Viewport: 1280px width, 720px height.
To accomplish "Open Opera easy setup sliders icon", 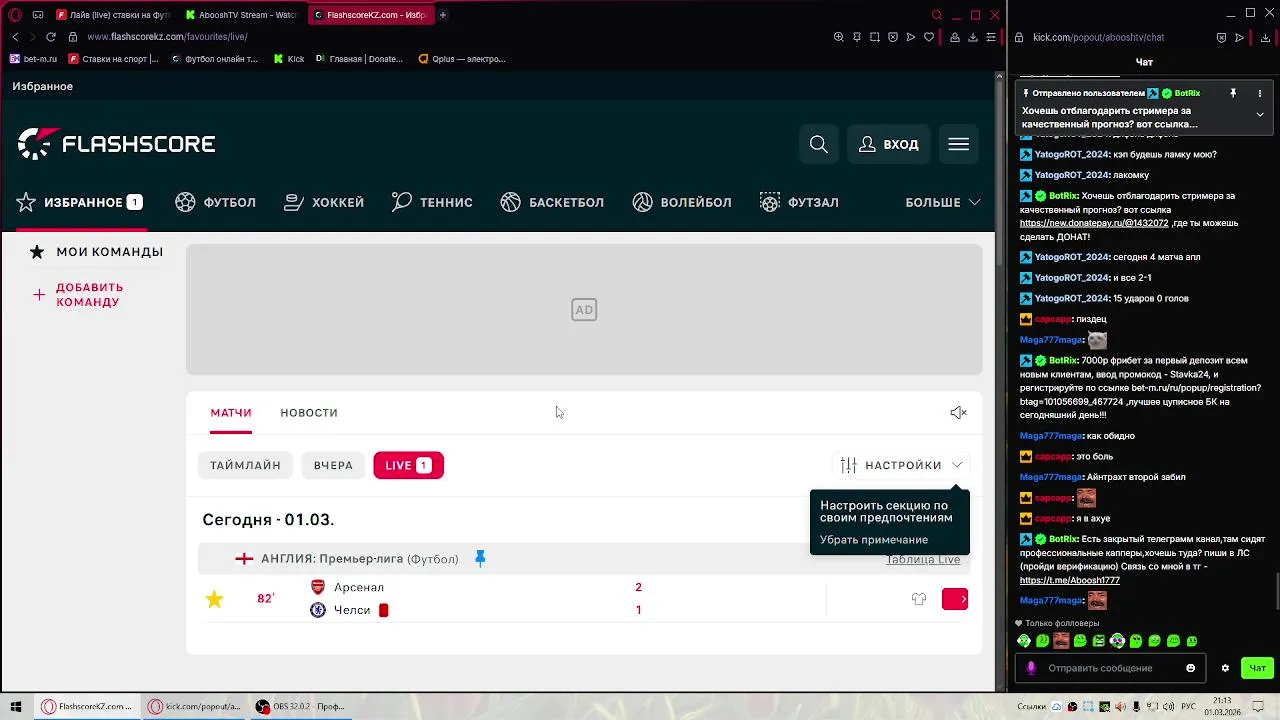I will (991, 37).
